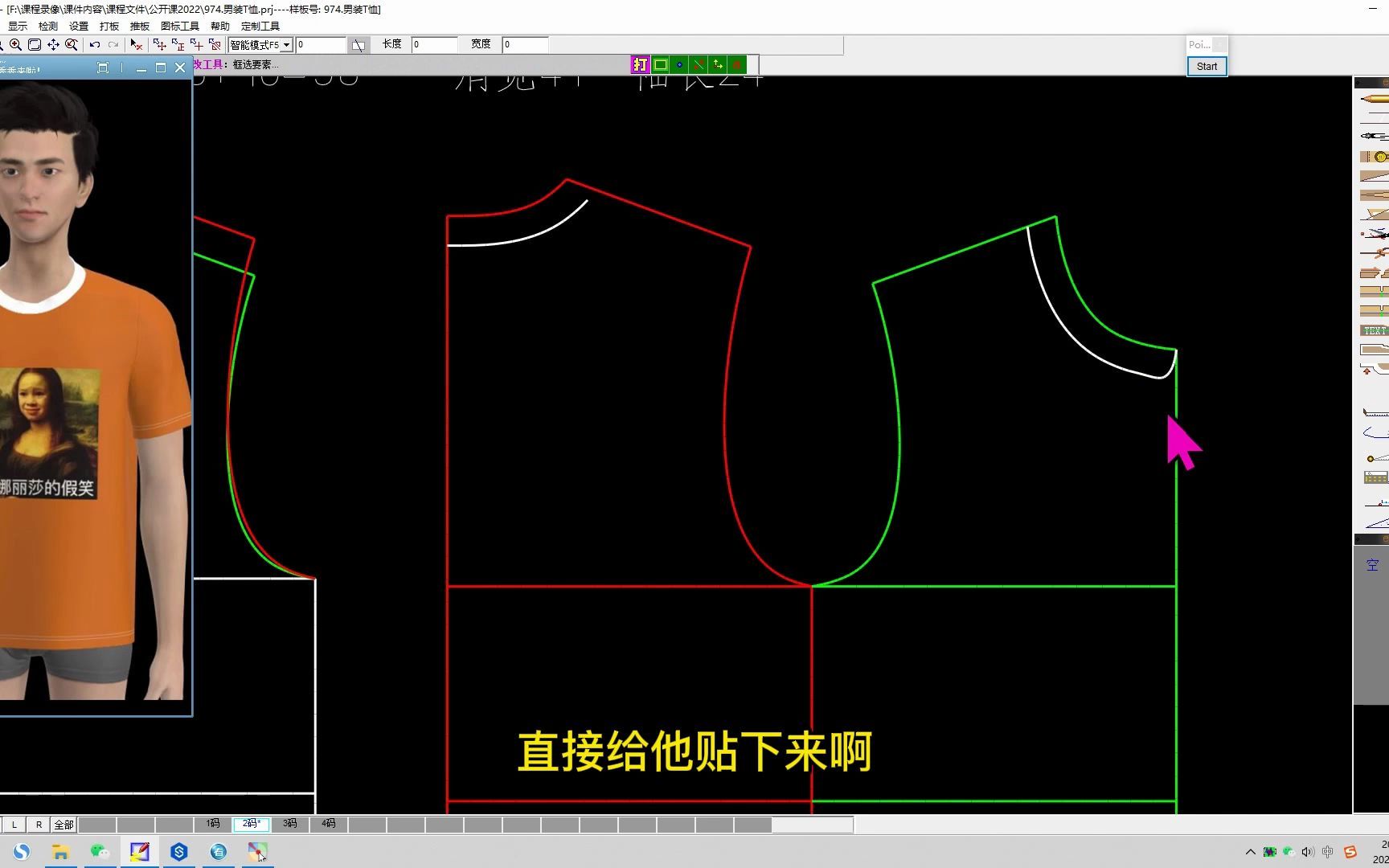The image size is (1389, 868).
Task: Select the arrow-with-red-X delete tool
Action: 137,45
